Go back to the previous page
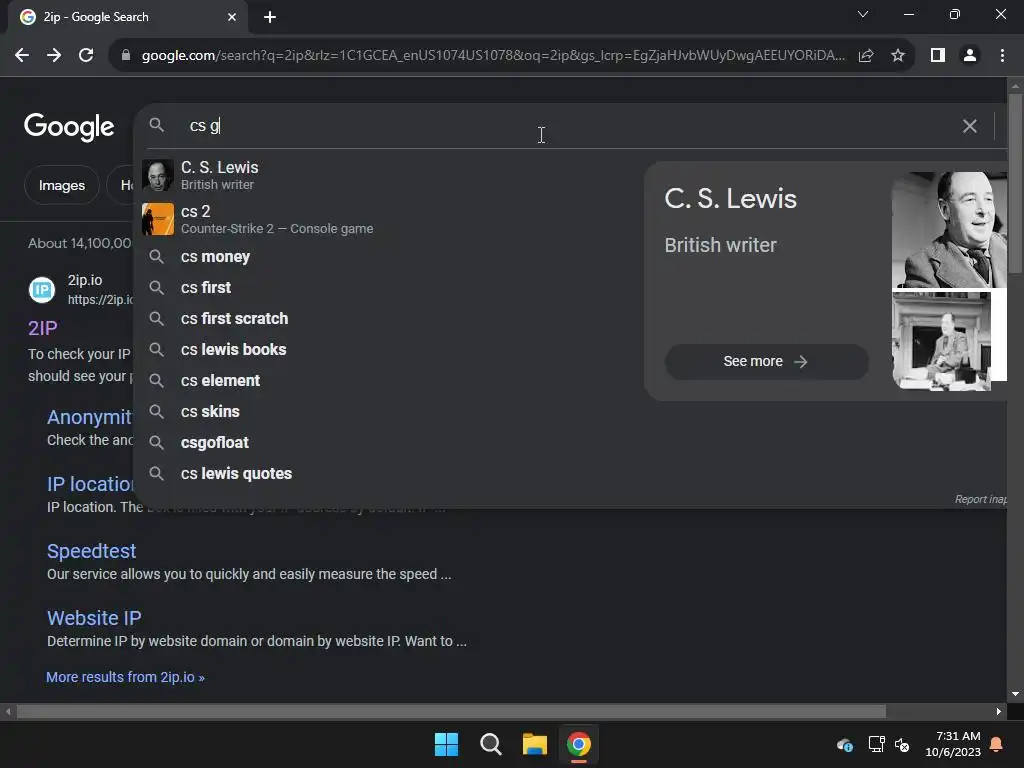 pos(22,56)
